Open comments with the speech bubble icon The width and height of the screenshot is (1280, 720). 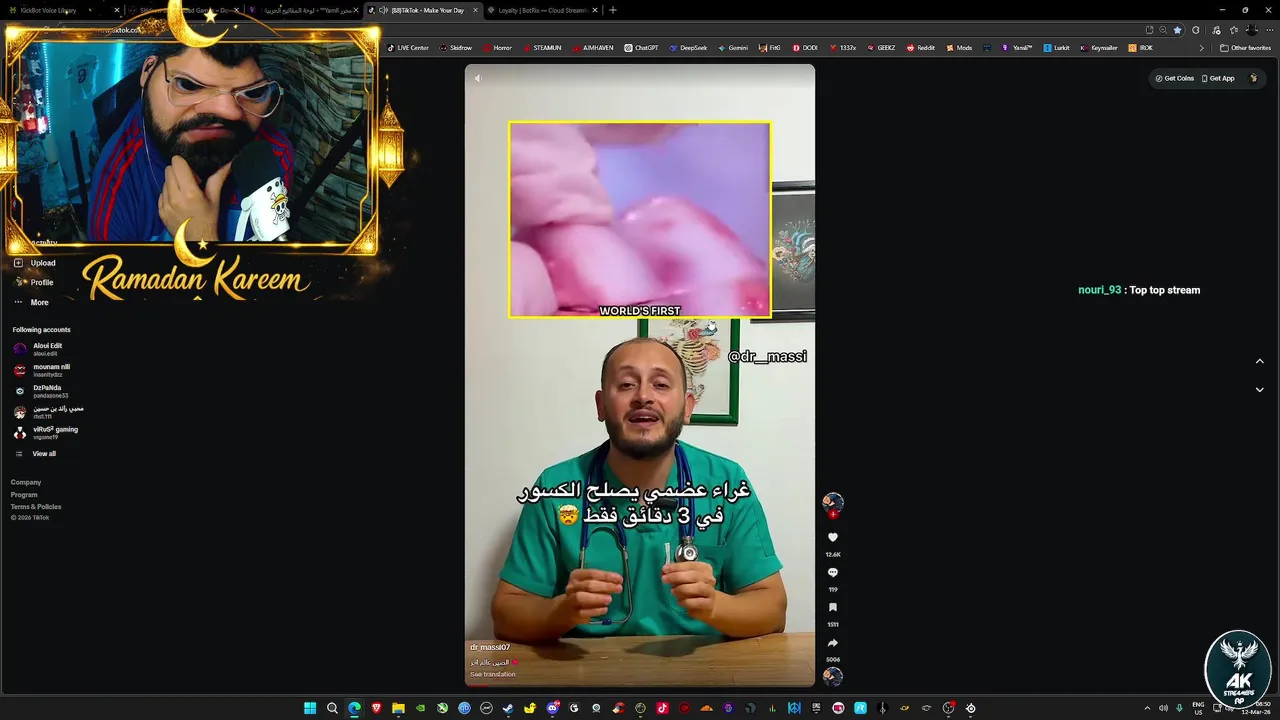[833, 573]
